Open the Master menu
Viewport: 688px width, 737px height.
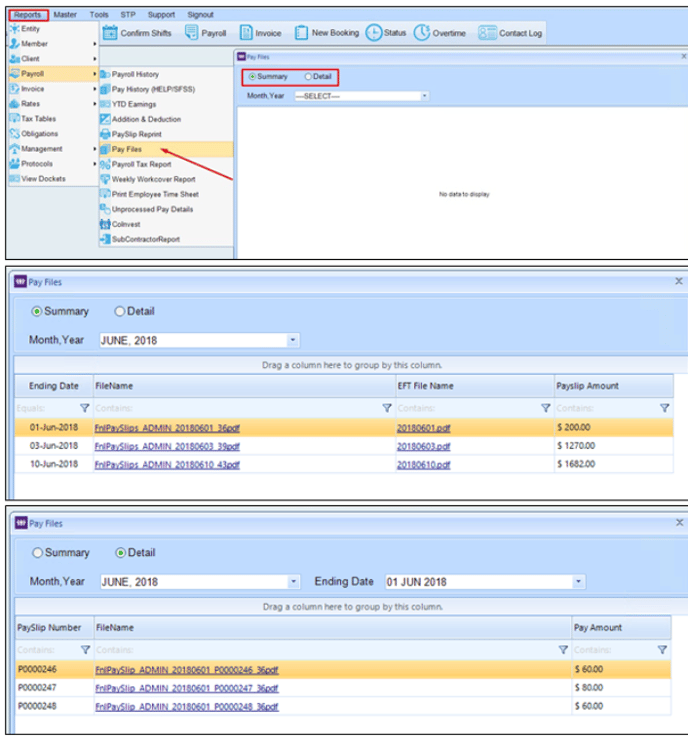pyautogui.click(x=65, y=15)
